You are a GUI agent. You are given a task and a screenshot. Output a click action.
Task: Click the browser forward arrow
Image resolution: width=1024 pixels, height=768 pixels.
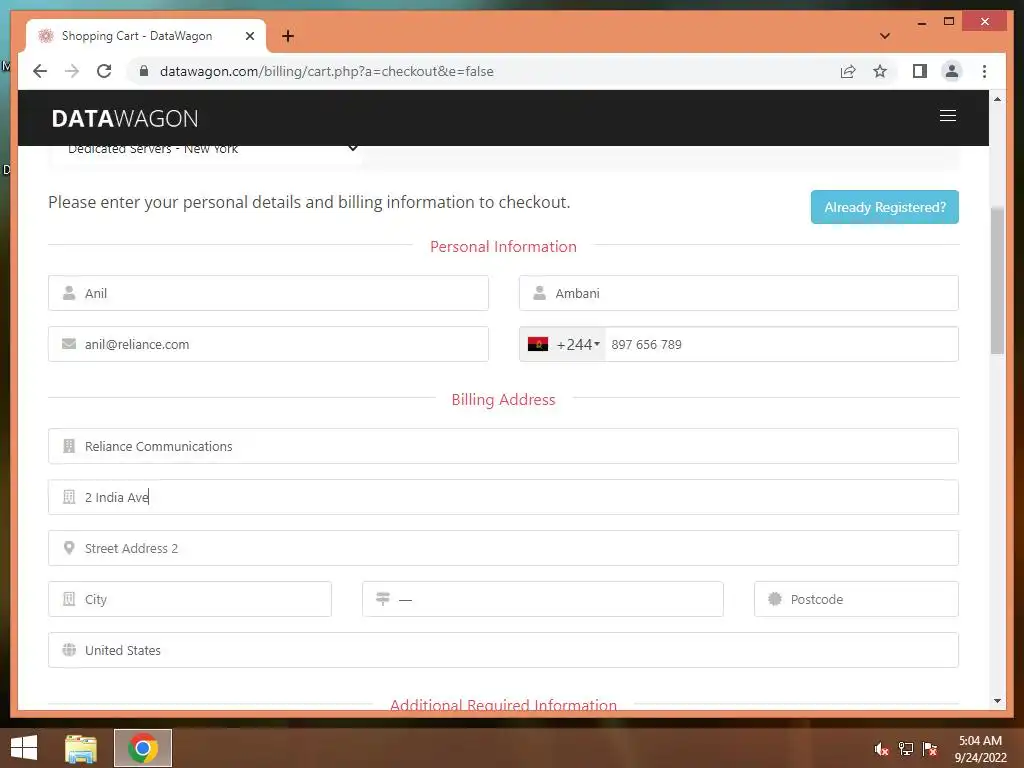tap(72, 71)
